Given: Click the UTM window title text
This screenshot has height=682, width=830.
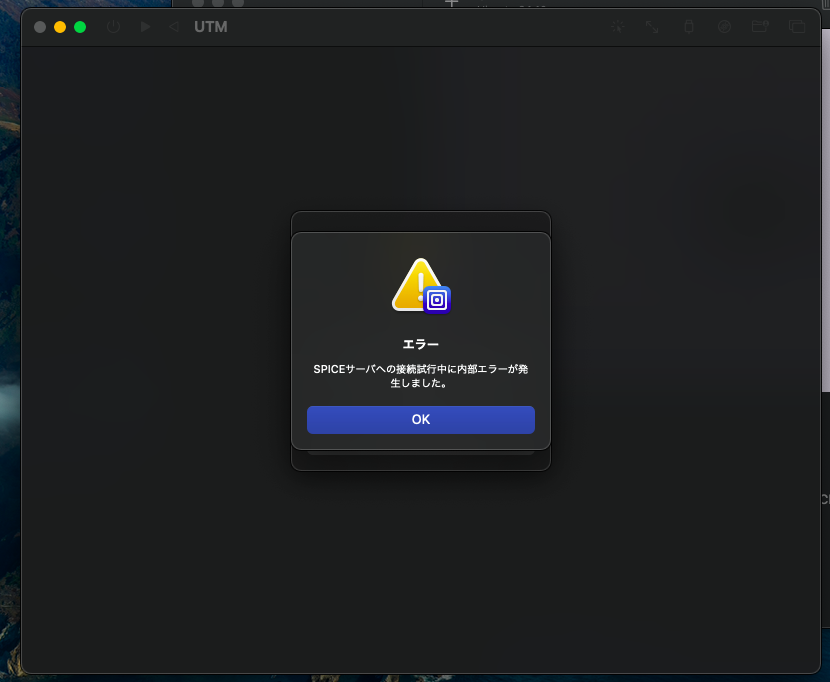Looking at the screenshot, I should click(x=211, y=27).
